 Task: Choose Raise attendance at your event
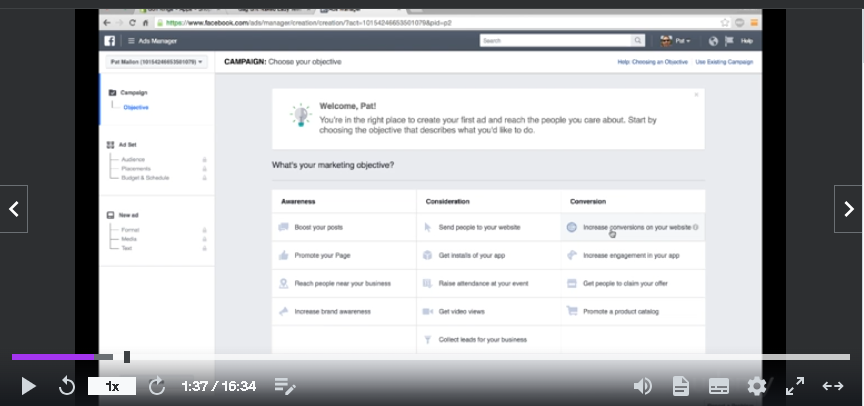point(489,283)
